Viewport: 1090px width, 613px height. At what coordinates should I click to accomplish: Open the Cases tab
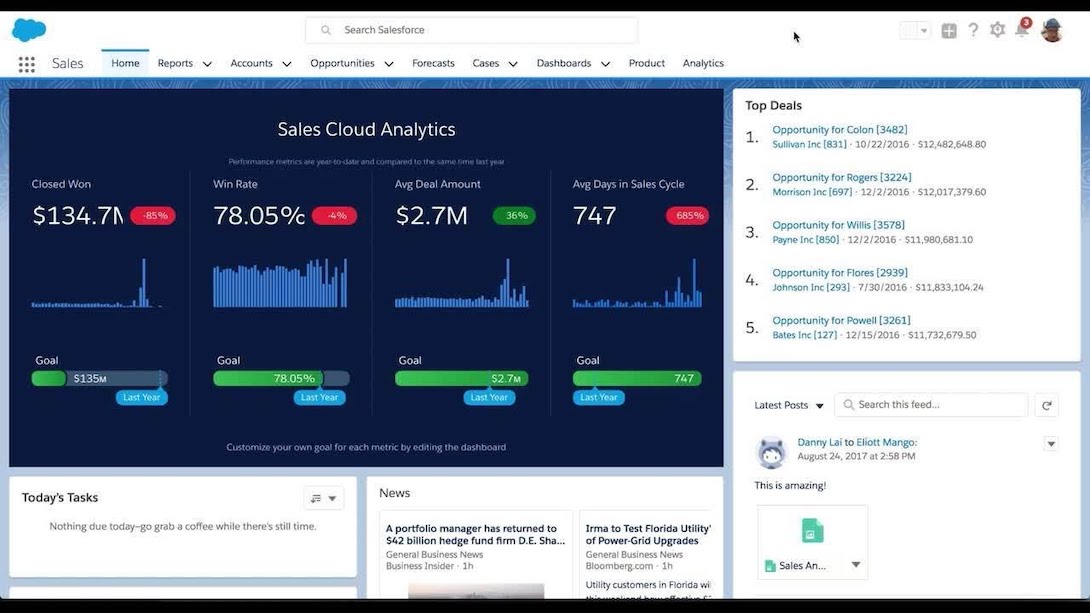pos(485,63)
